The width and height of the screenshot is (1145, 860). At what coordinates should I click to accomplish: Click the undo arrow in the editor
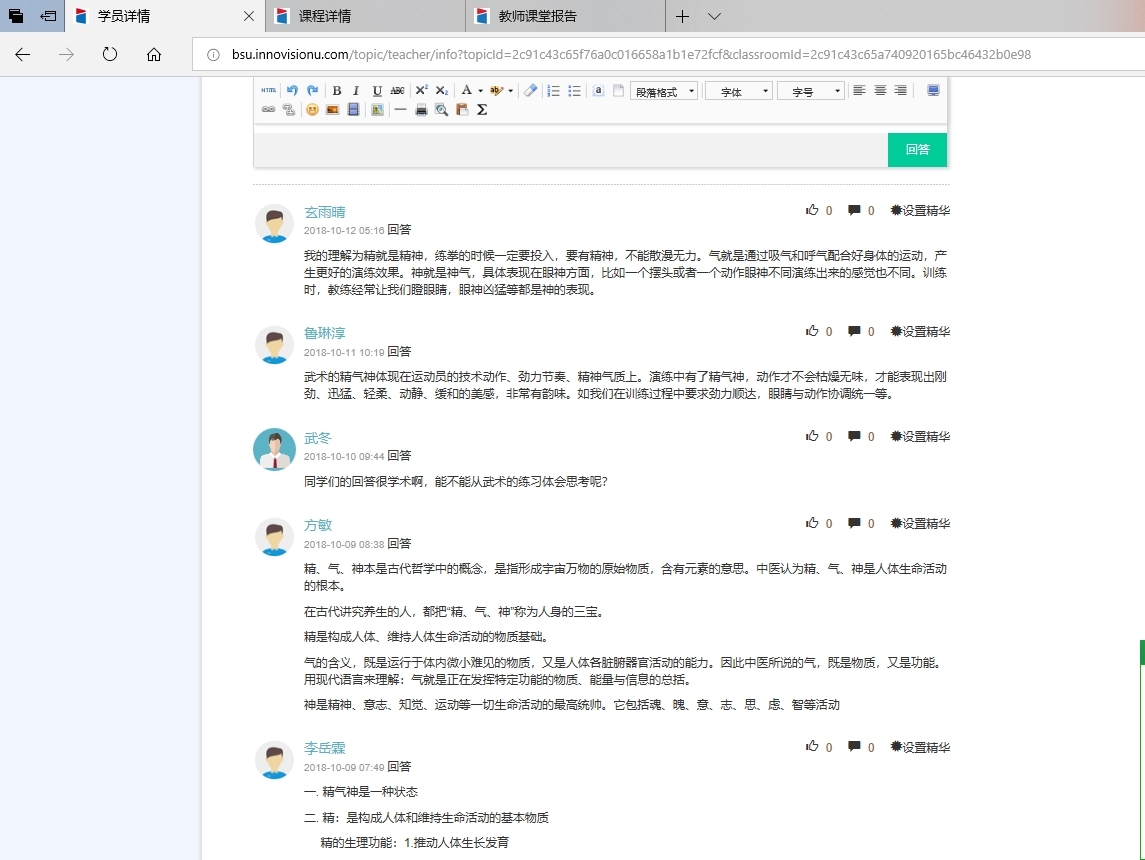point(292,90)
